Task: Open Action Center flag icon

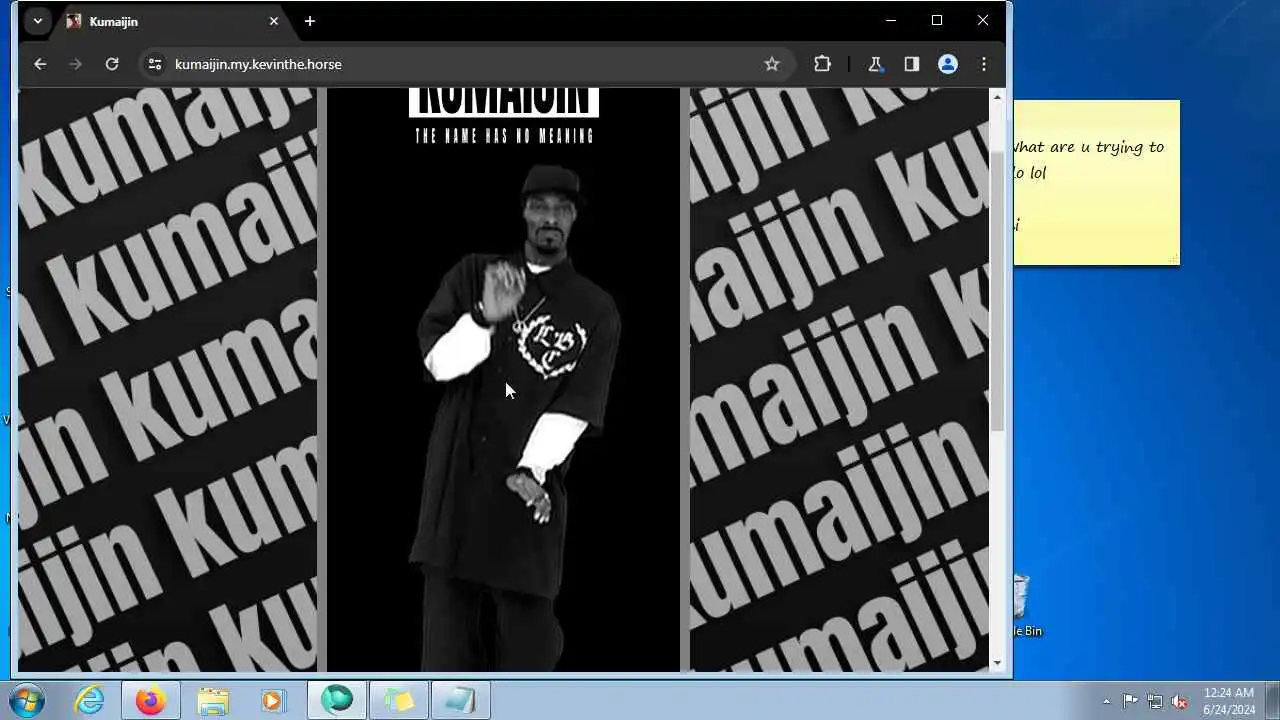Action: tap(1130, 701)
